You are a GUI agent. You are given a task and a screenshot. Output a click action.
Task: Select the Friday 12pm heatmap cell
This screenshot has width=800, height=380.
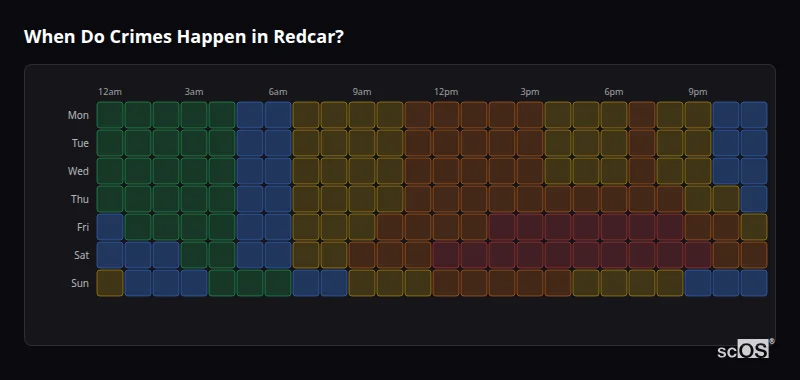446,227
